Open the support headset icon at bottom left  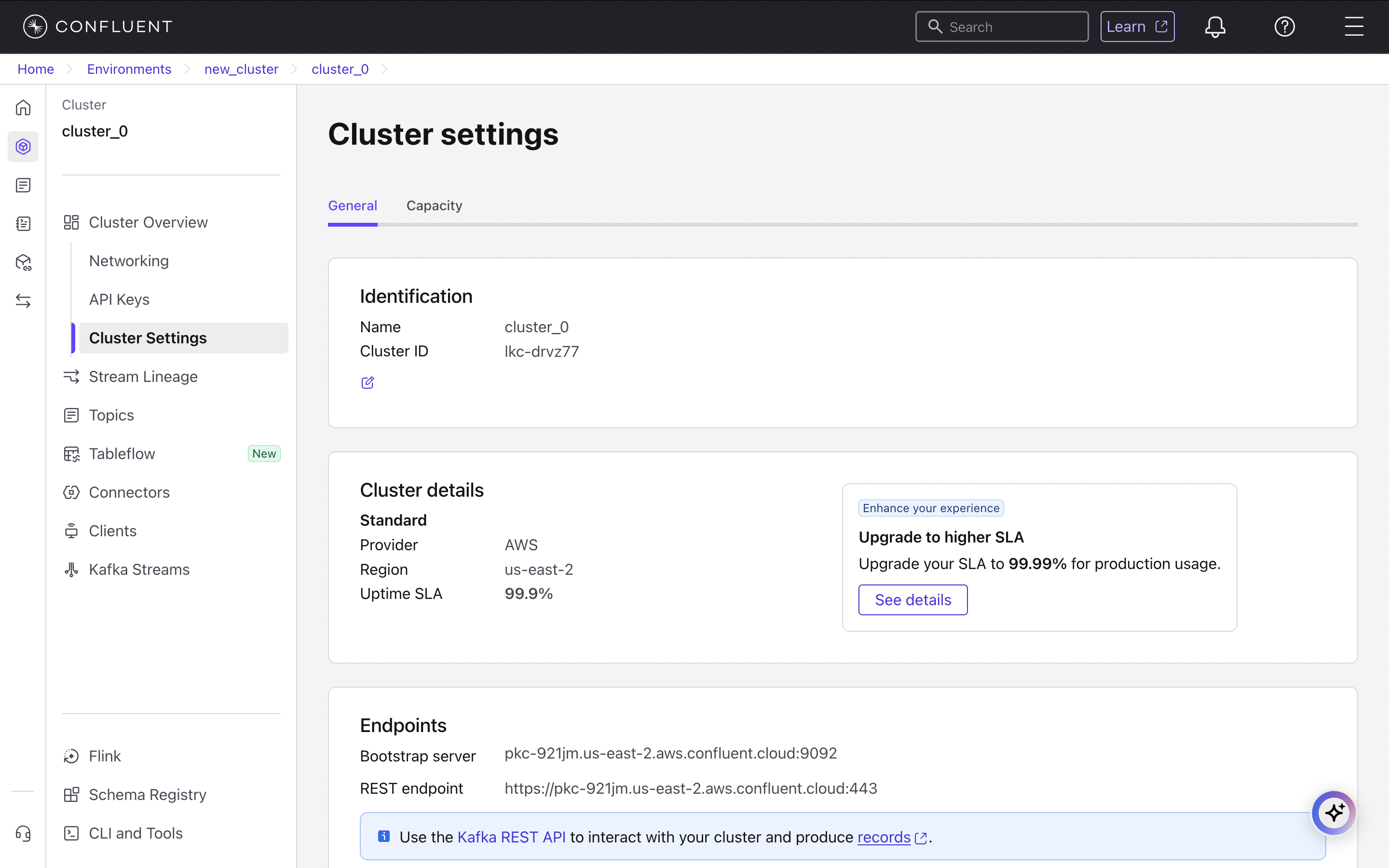pyautogui.click(x=23, y=834)
